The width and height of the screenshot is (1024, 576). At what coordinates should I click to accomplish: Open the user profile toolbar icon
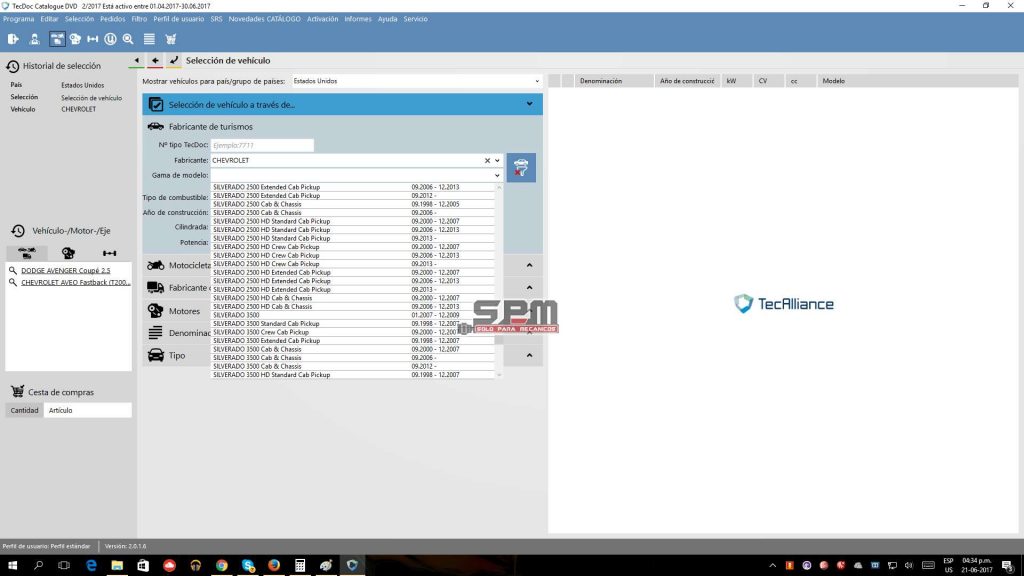(35, 39)
